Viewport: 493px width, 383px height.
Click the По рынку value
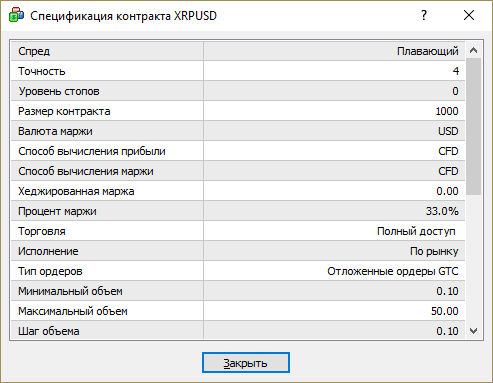click(x=434, y=251)
